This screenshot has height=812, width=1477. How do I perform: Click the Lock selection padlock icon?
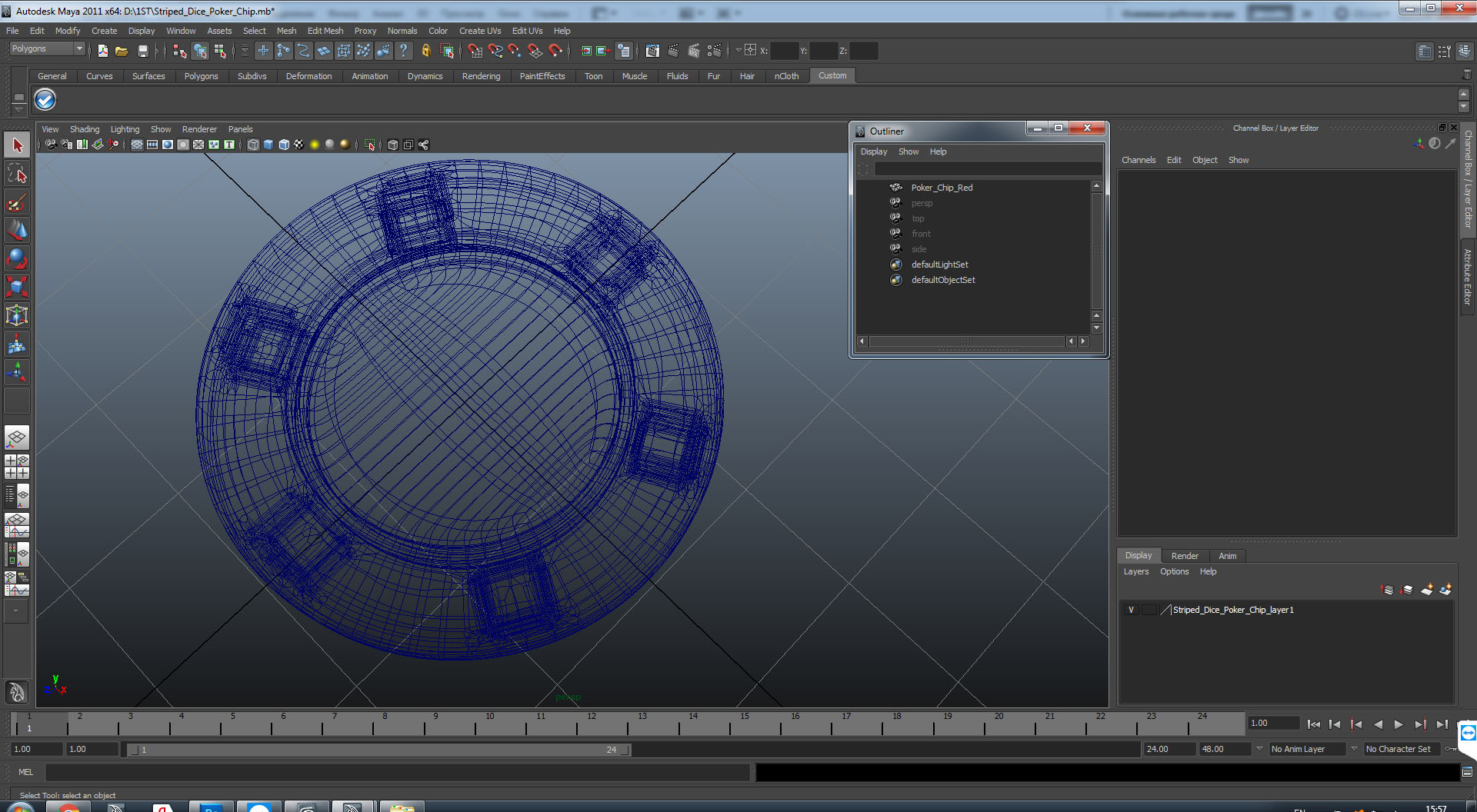point(425,51)
